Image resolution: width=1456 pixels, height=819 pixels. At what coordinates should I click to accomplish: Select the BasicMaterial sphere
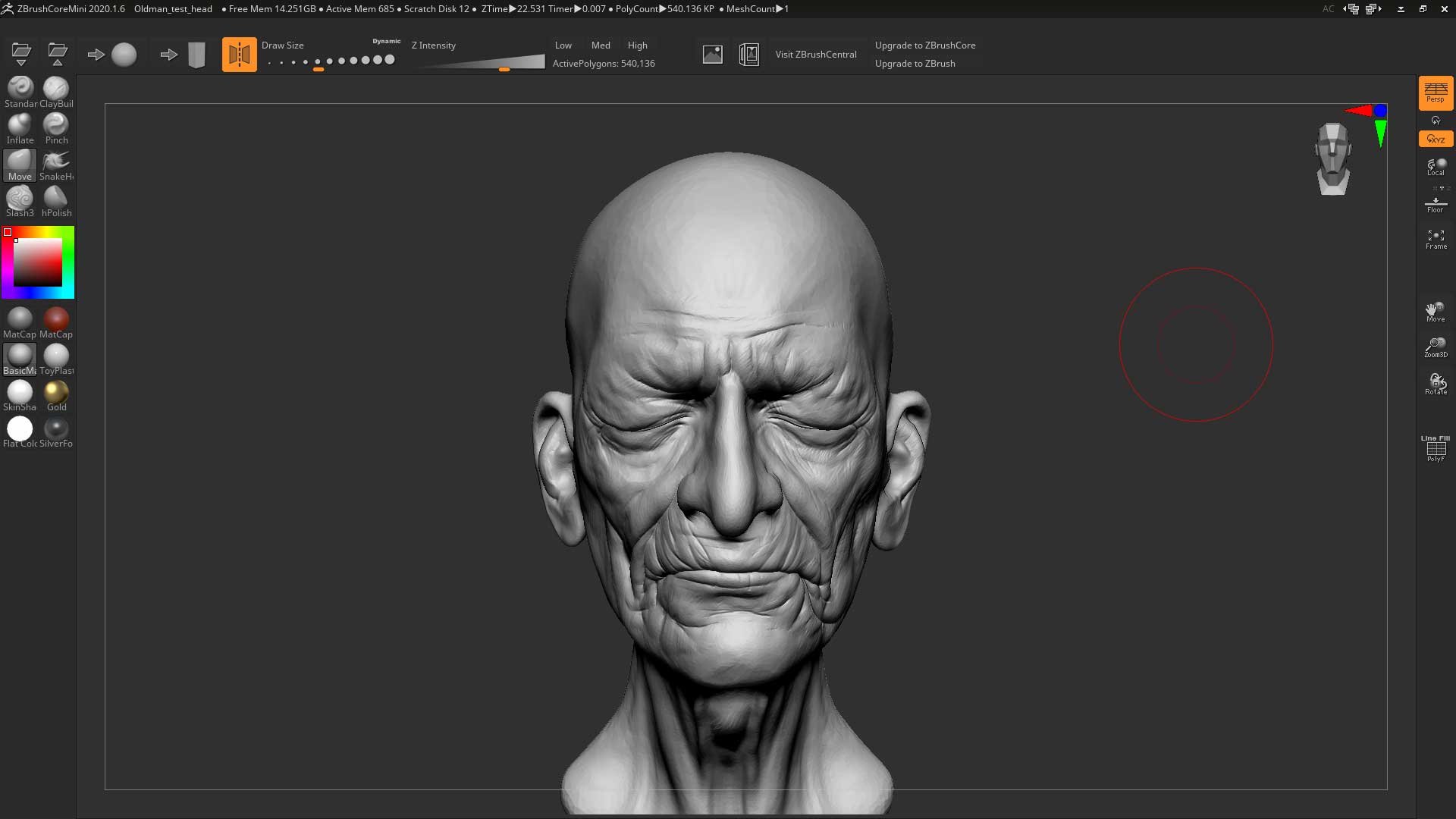[20, 359]
